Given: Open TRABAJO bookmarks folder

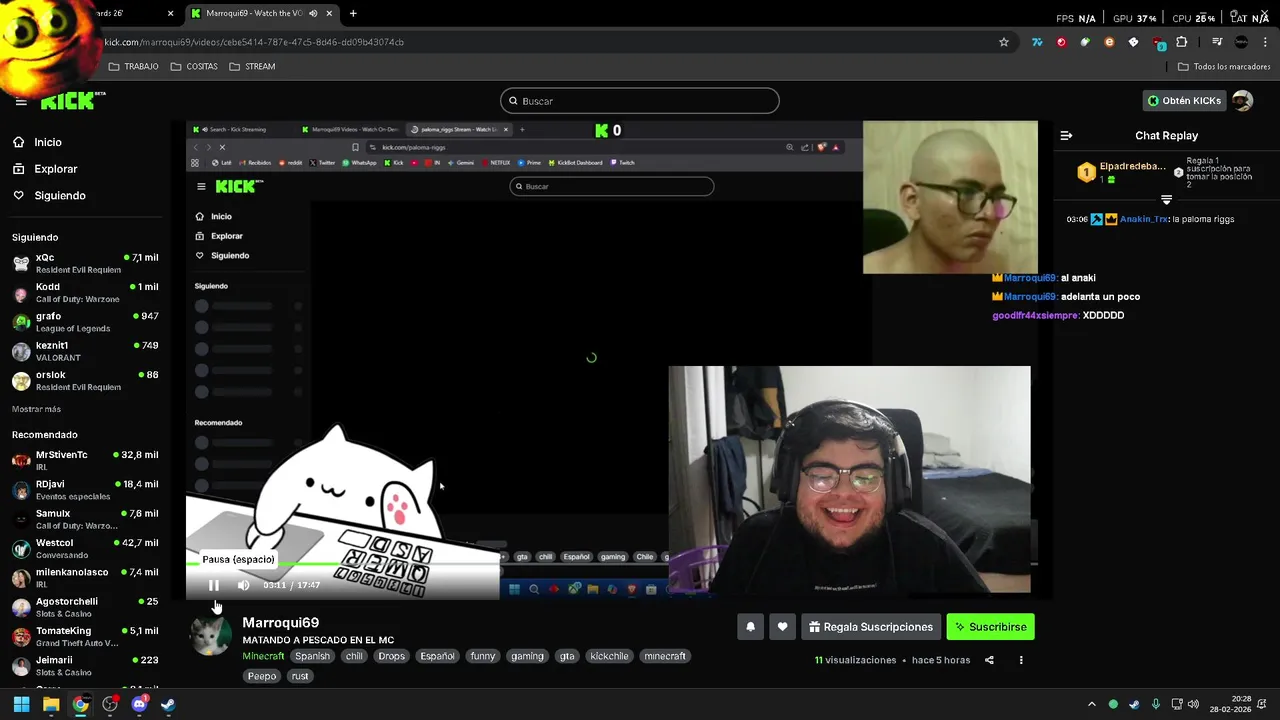Looking at the screenshot, I should click(133, 66).
